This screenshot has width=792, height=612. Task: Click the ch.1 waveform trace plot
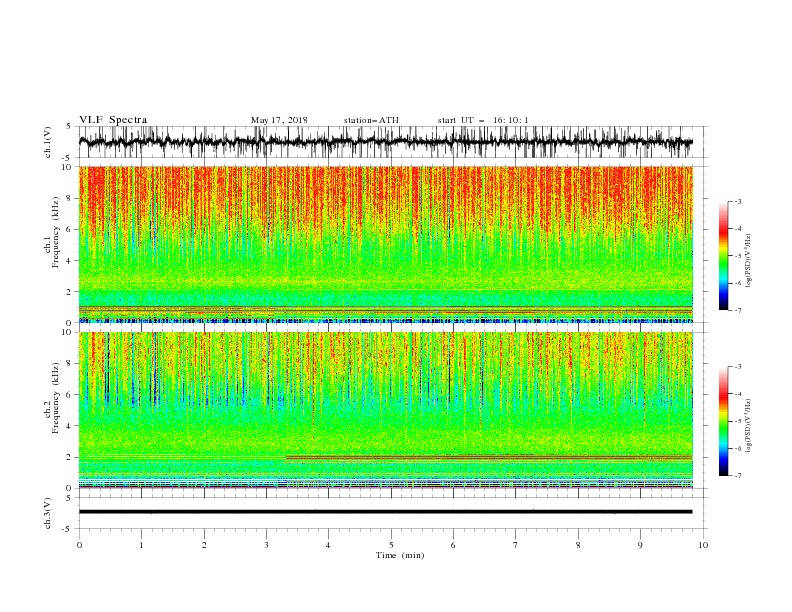(386, 142)
